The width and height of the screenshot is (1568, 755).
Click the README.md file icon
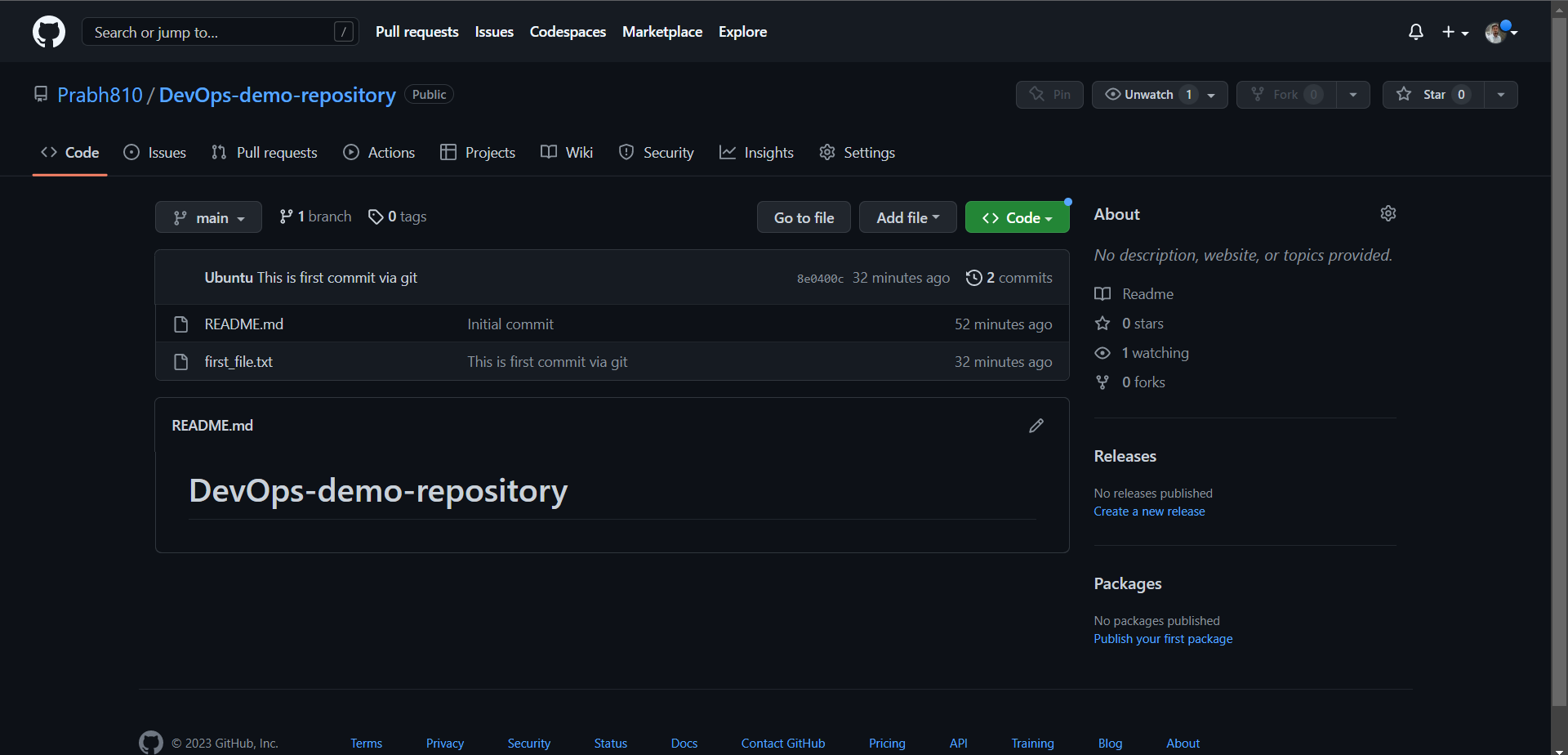(x=181, y=324)
